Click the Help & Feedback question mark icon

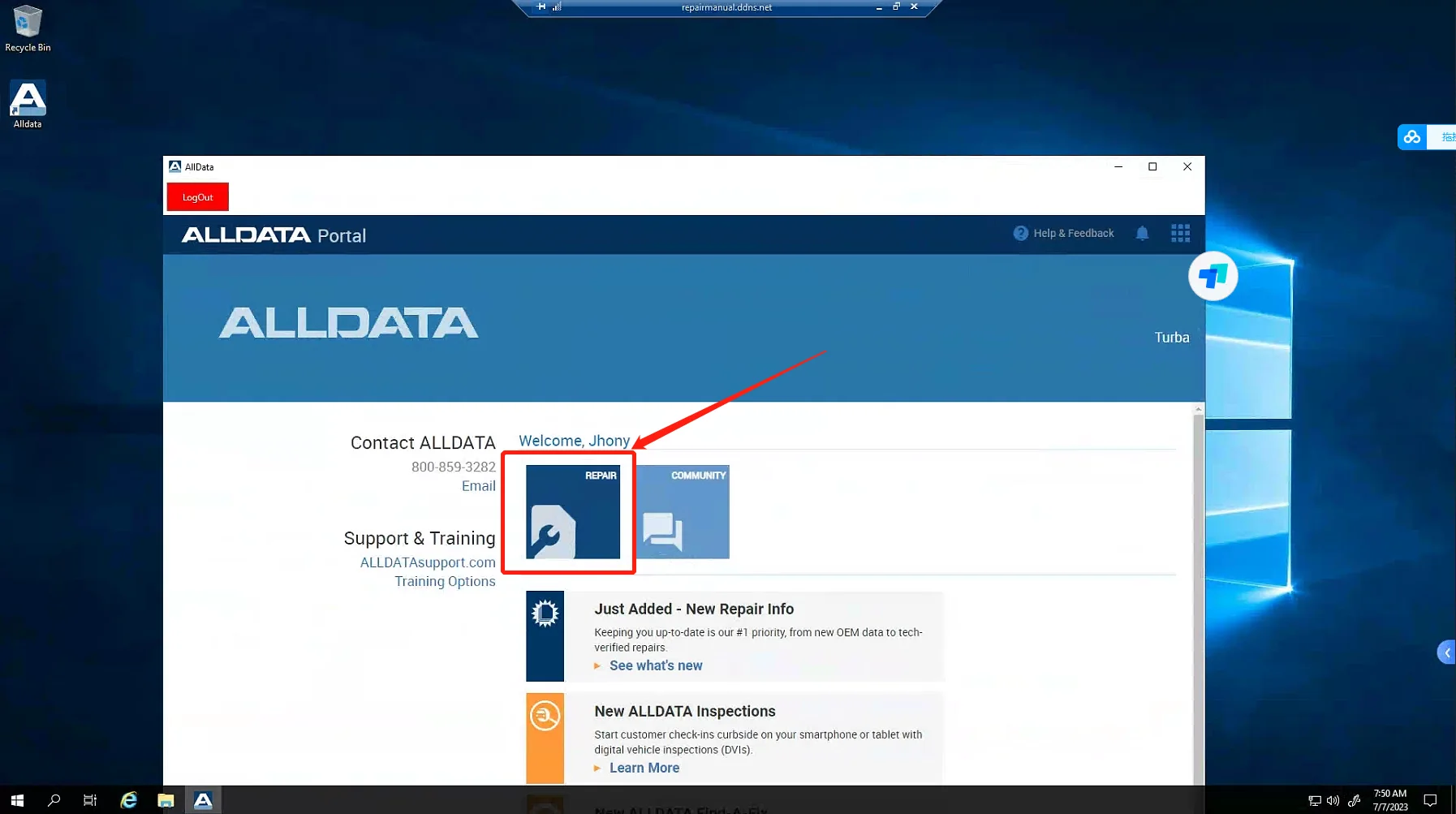1021,234
